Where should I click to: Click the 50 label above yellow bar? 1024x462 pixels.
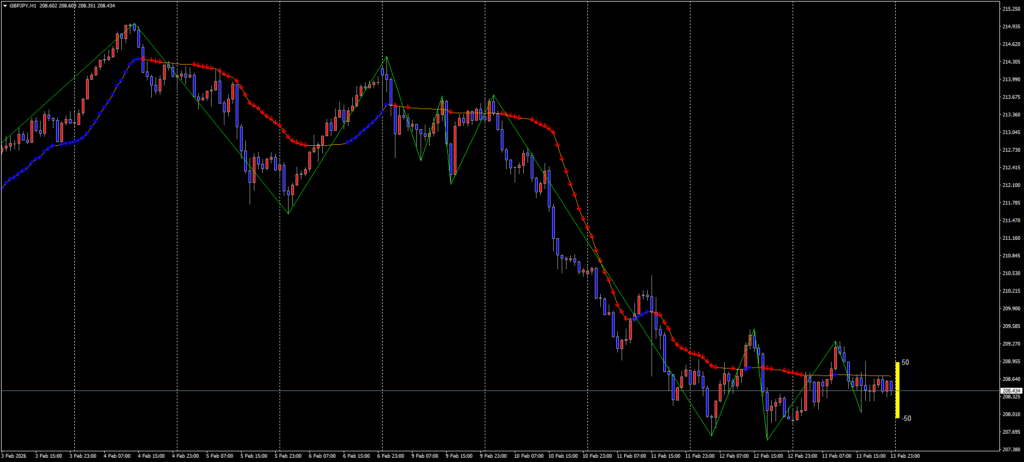906,362
